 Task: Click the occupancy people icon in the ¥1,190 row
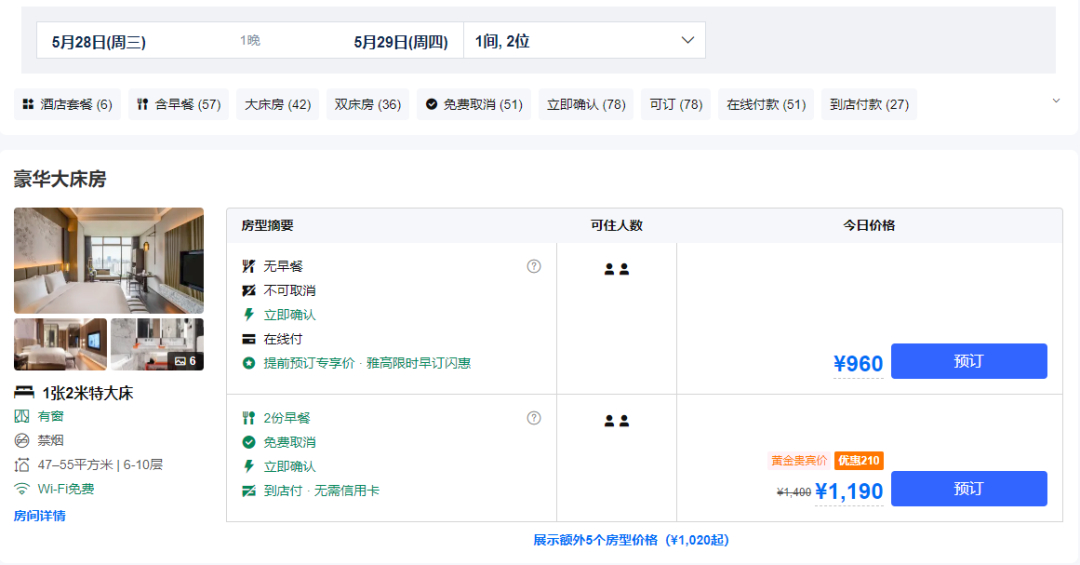616,420
